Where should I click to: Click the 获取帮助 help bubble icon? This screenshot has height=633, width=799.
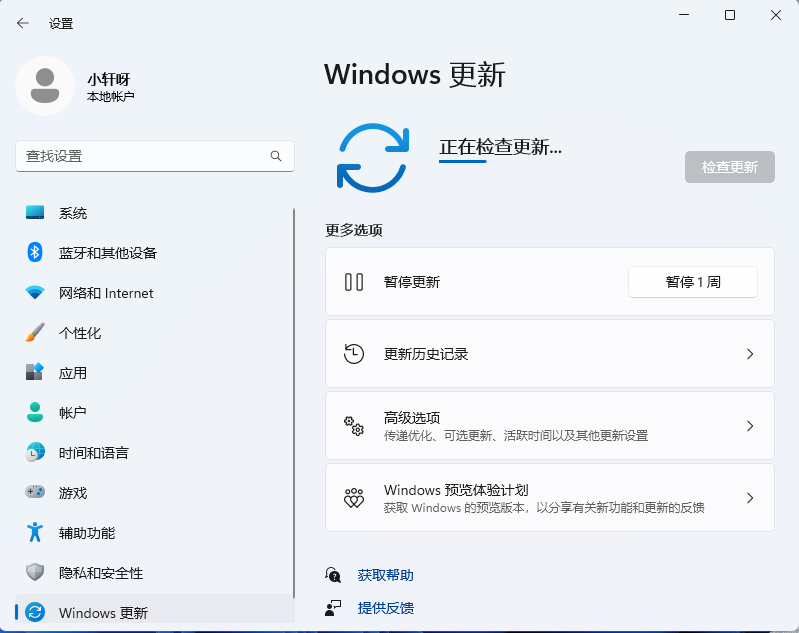coord(333,575)
